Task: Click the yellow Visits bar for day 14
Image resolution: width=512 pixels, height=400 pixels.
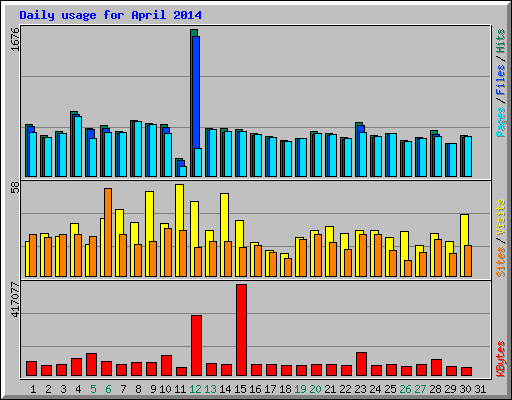Action: [x=224, y=218]
